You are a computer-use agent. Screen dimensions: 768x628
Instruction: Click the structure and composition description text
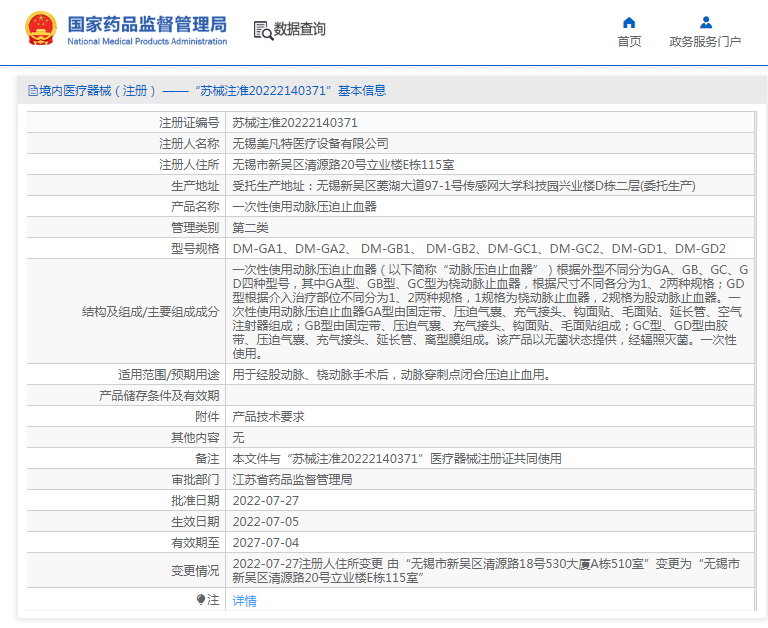(x=490, y=312)
